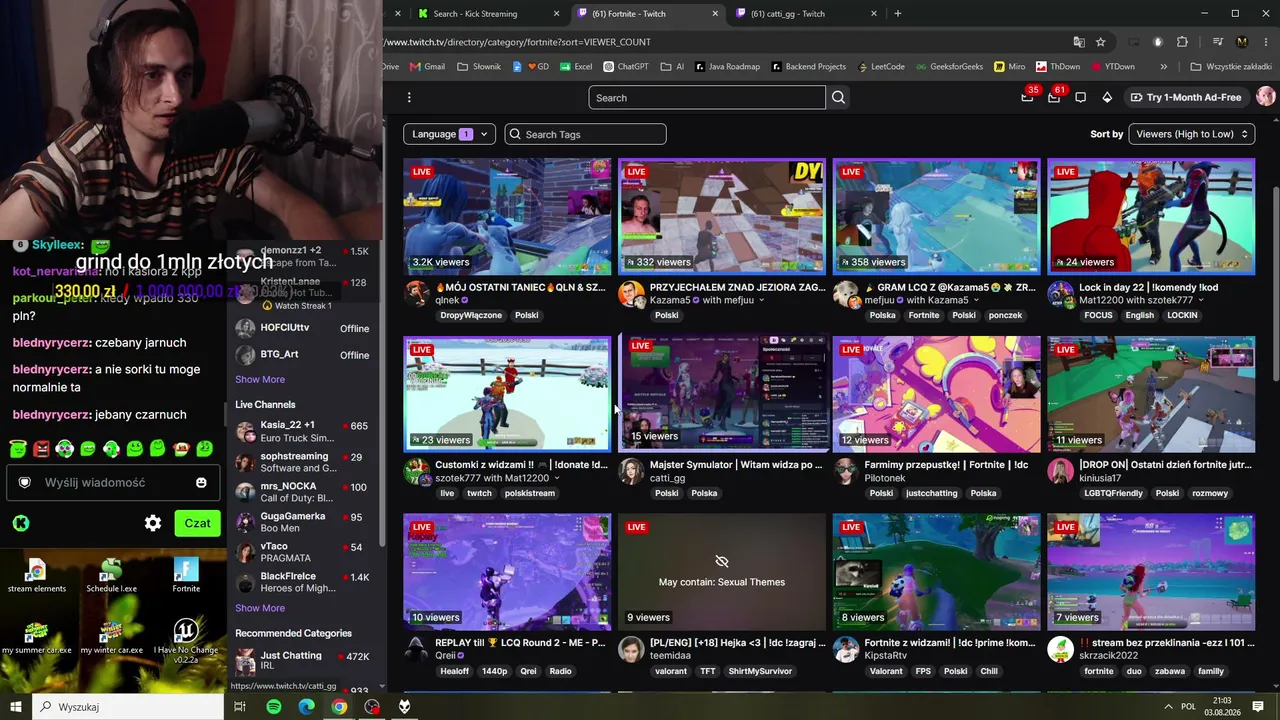Click the Google Translate icon in address bar
Screen dimensions: 1280x720
(x=1079, y=42)
